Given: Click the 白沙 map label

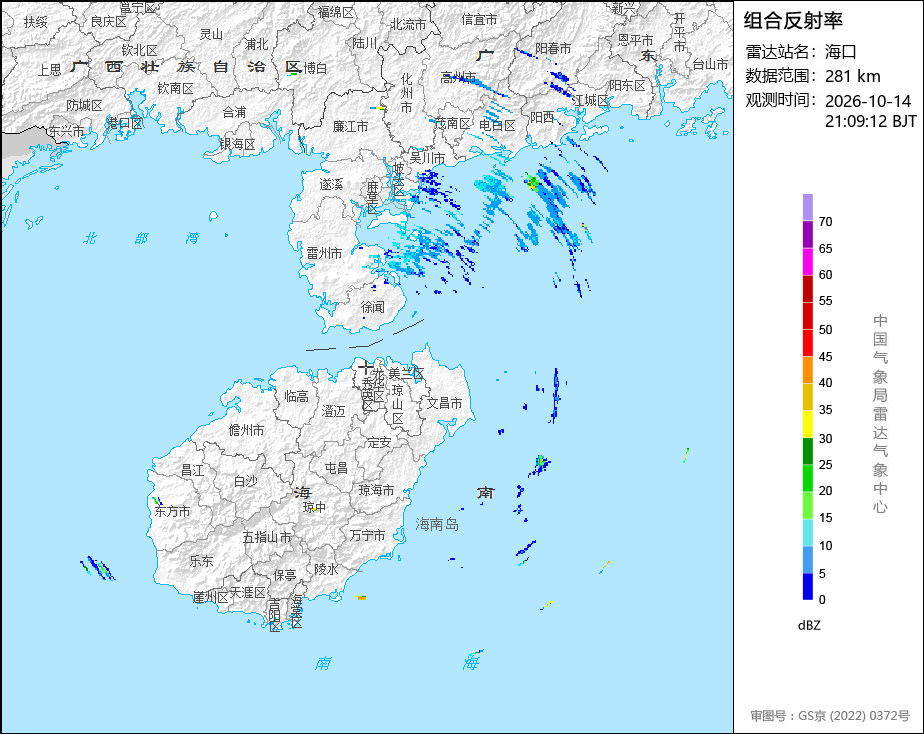Looking at the screenshot, I should (246, 481).
